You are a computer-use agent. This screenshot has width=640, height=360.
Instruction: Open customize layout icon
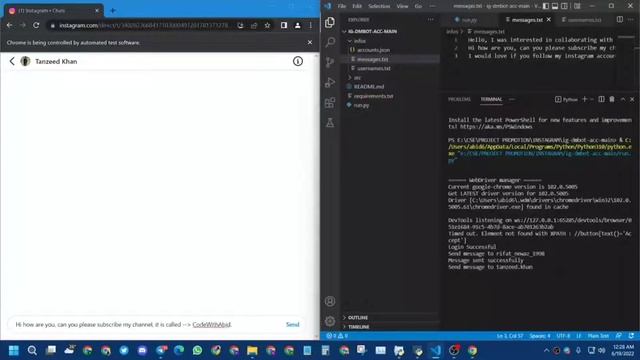point(577,6)
